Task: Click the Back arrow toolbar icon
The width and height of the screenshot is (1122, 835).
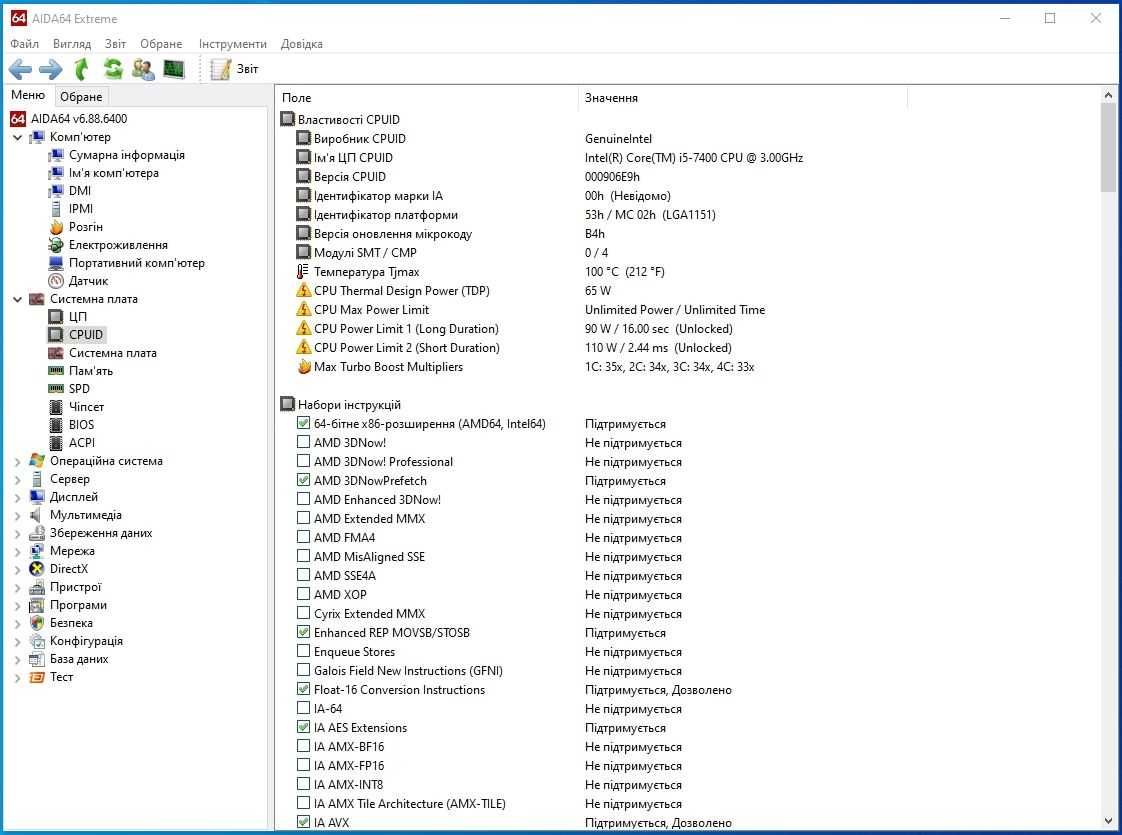Action: click(x=20, y=69)
